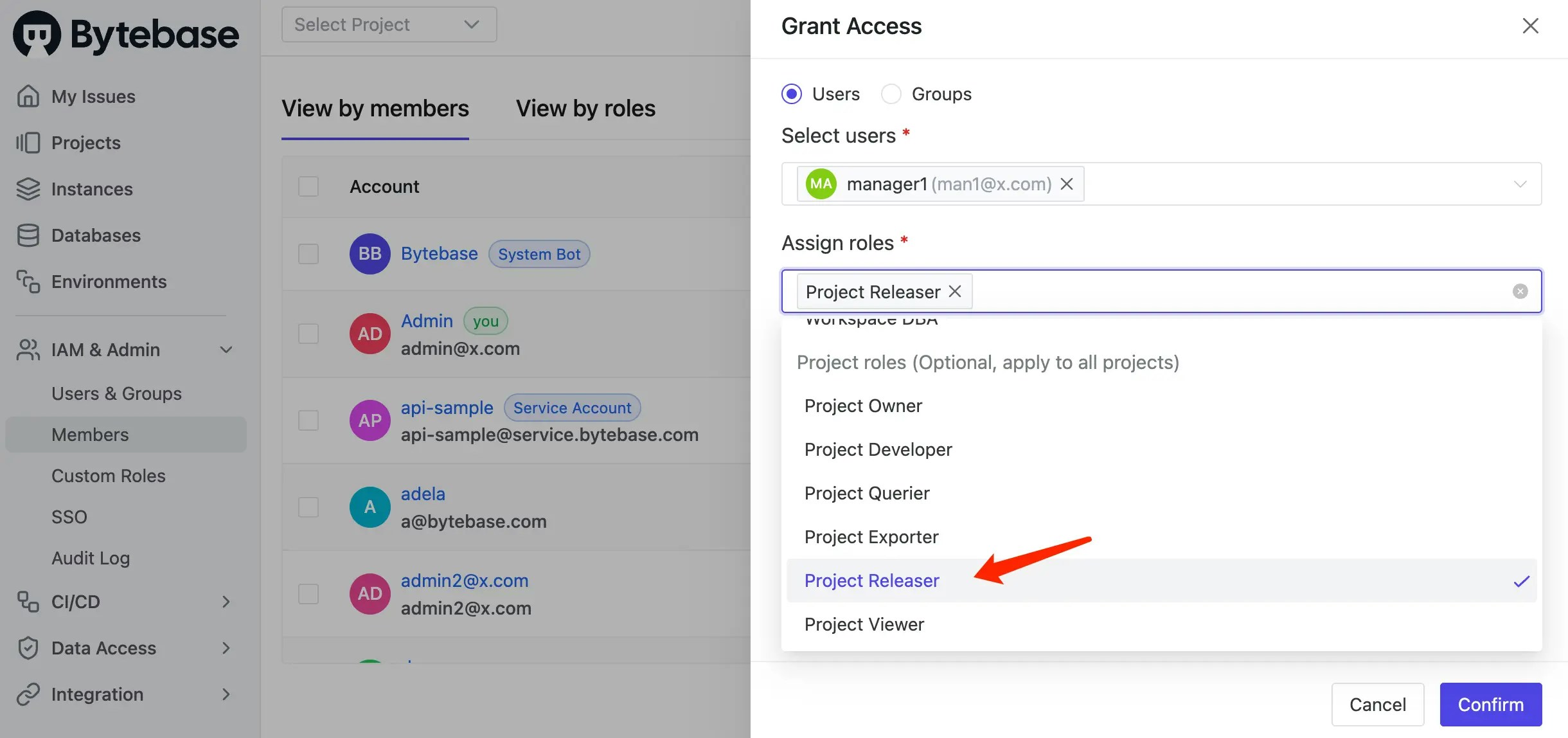Open the Instances page
Screen dimensions: 1568x738
coord(91,189)
